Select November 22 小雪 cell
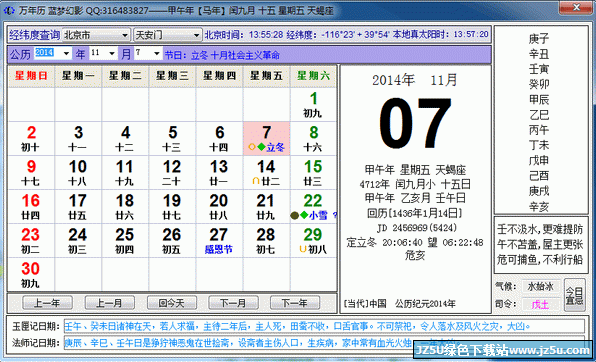 pos(313,207)
